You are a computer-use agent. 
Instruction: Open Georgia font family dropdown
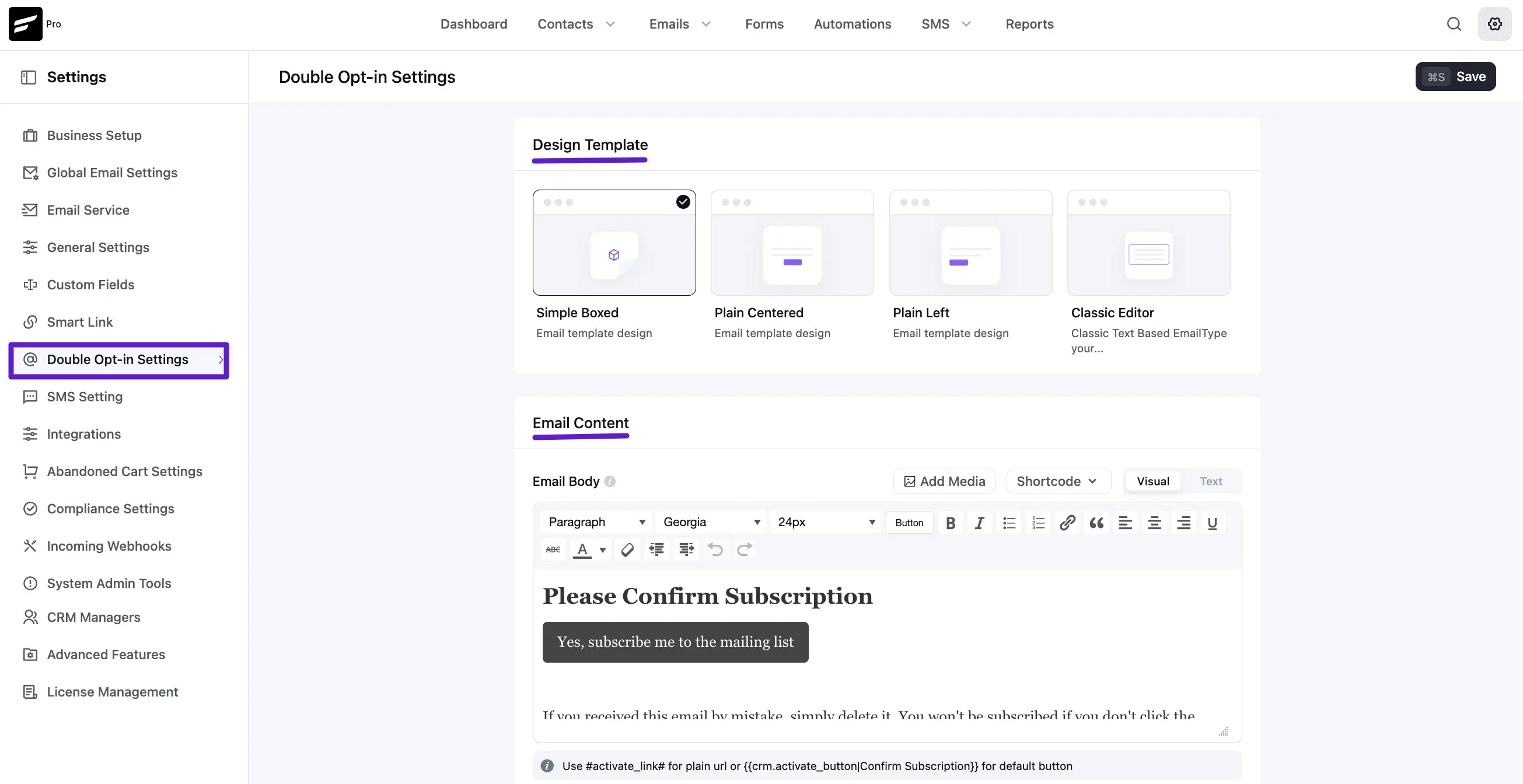(711, 522)
